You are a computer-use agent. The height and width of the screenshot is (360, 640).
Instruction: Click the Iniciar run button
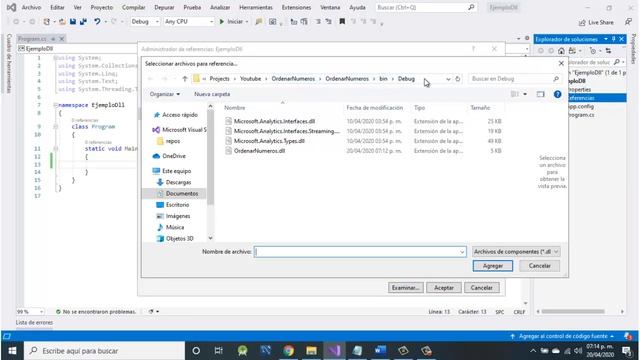[233, 22]
